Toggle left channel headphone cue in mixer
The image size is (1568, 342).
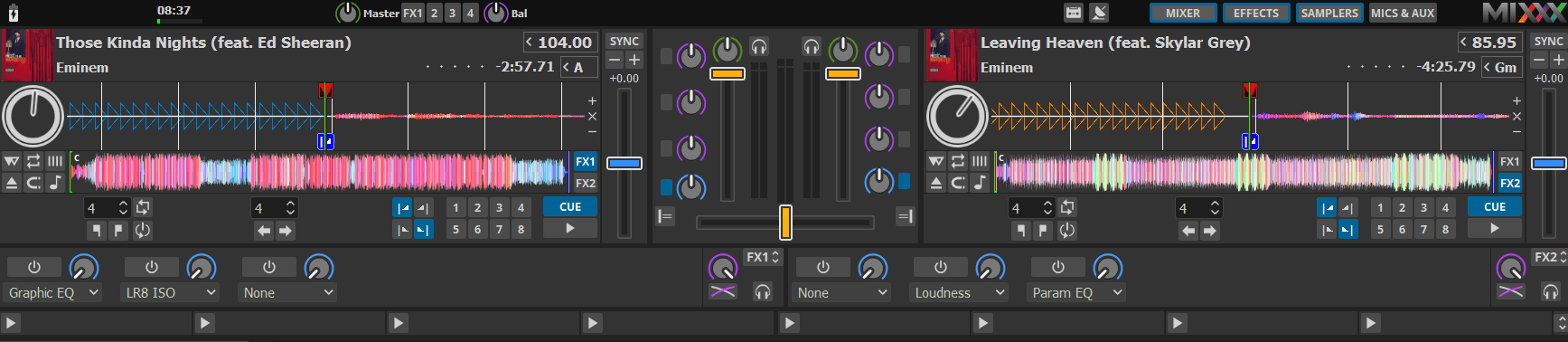coord(759,46)
